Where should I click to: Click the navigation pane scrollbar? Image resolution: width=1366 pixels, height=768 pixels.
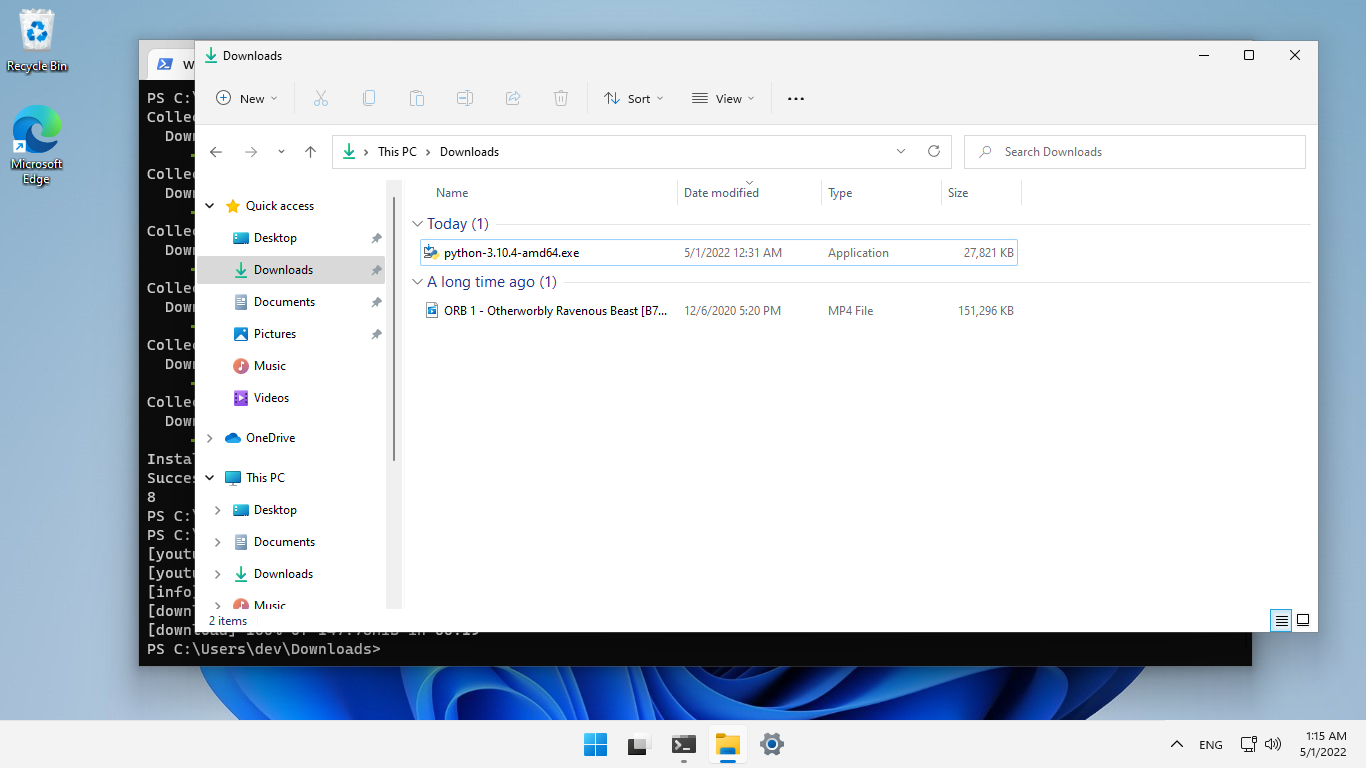tap(395, 330)
